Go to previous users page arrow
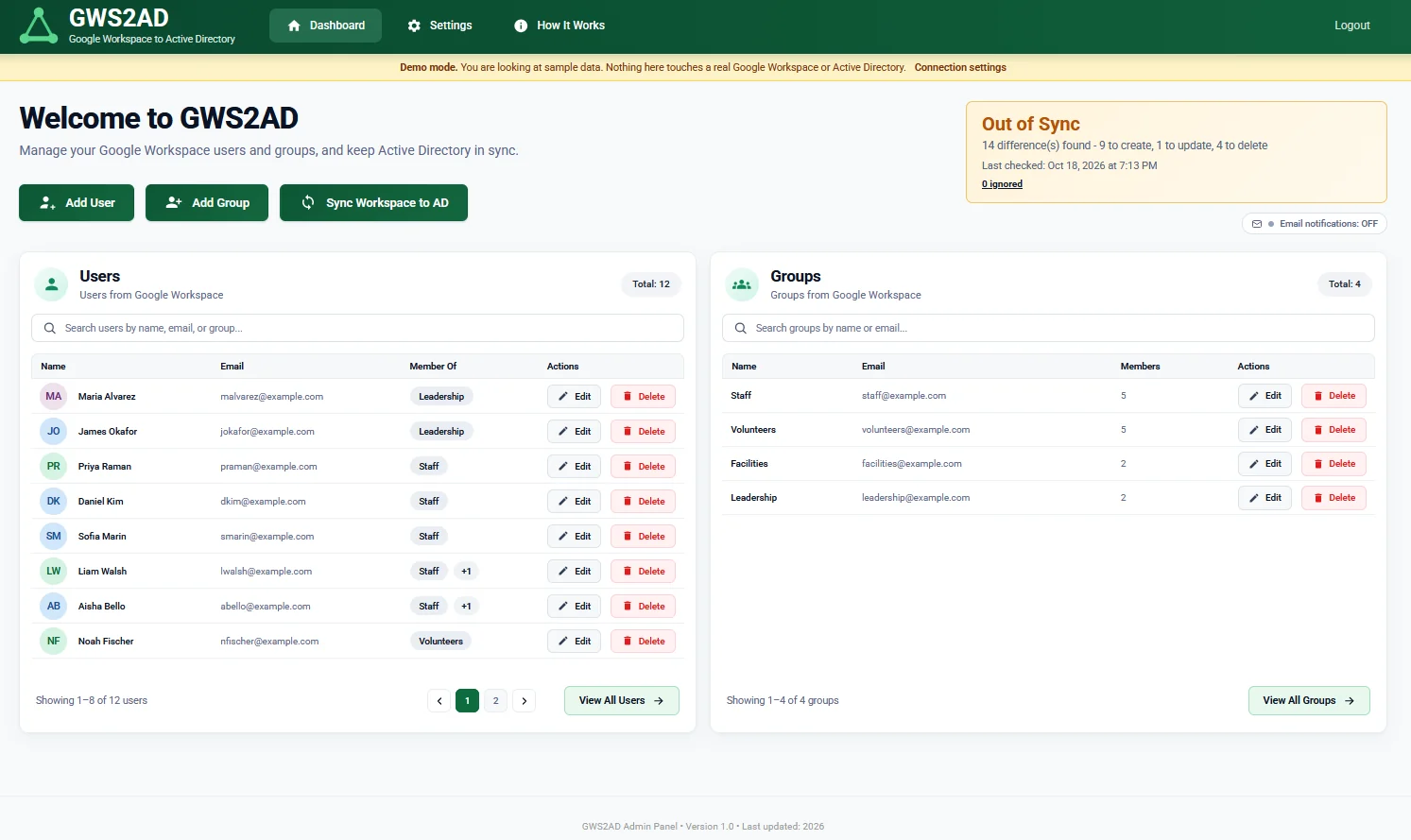 pos(439,701)
